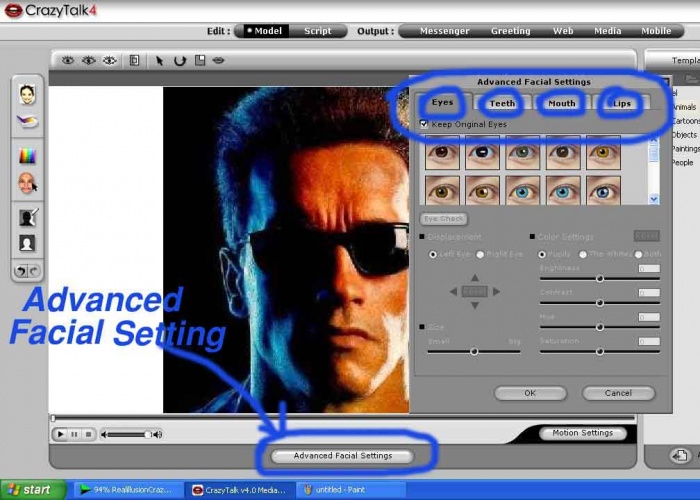Switch to the Teeth tab

click(502, 103)
